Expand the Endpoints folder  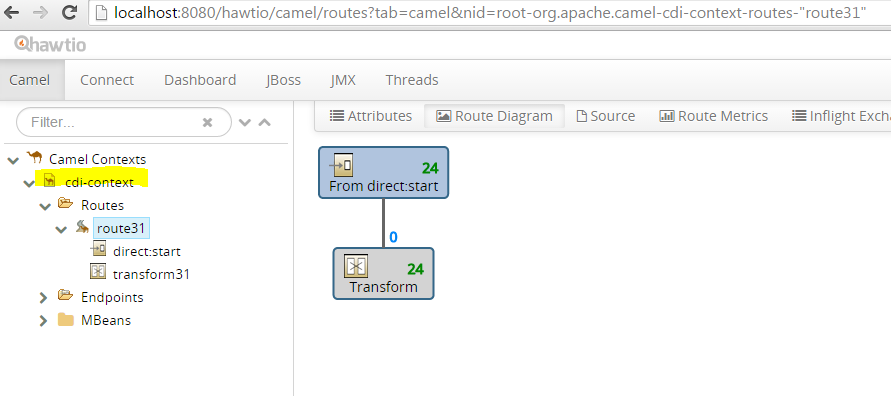pos(43,298)
